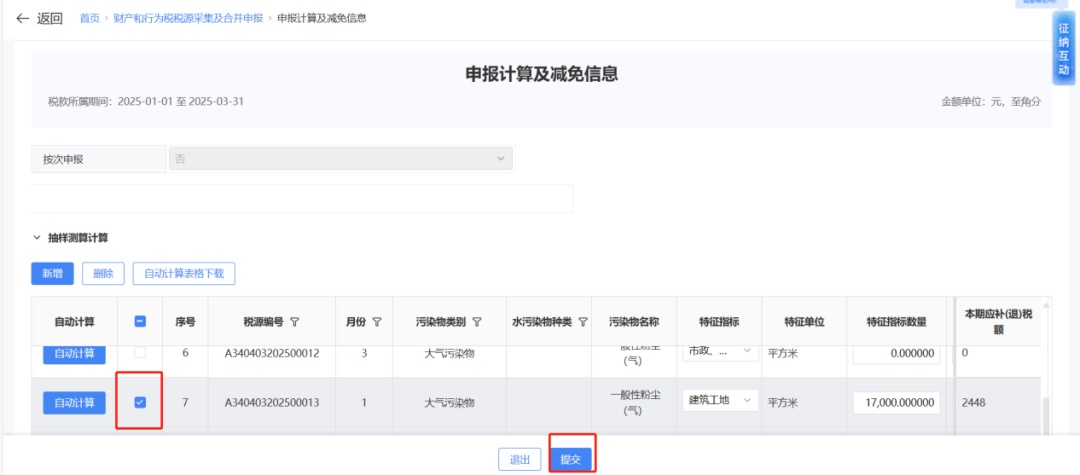Open 建筑工地 特征指标 dropdown in row 7
The image size is (1080, 475).
click(x=718, y=401)
